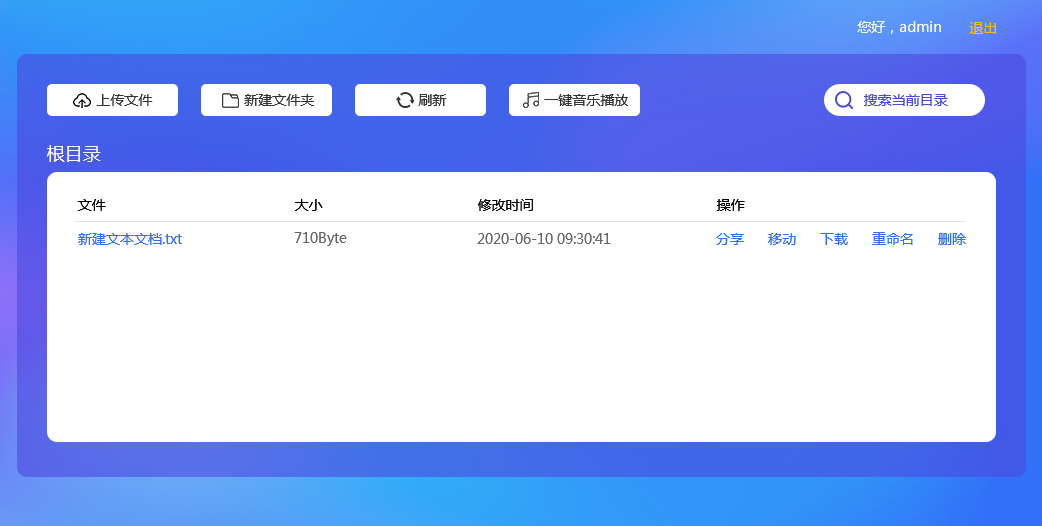Click the 您好，admin greeting
1042x526 pixels.
point(899,27)
